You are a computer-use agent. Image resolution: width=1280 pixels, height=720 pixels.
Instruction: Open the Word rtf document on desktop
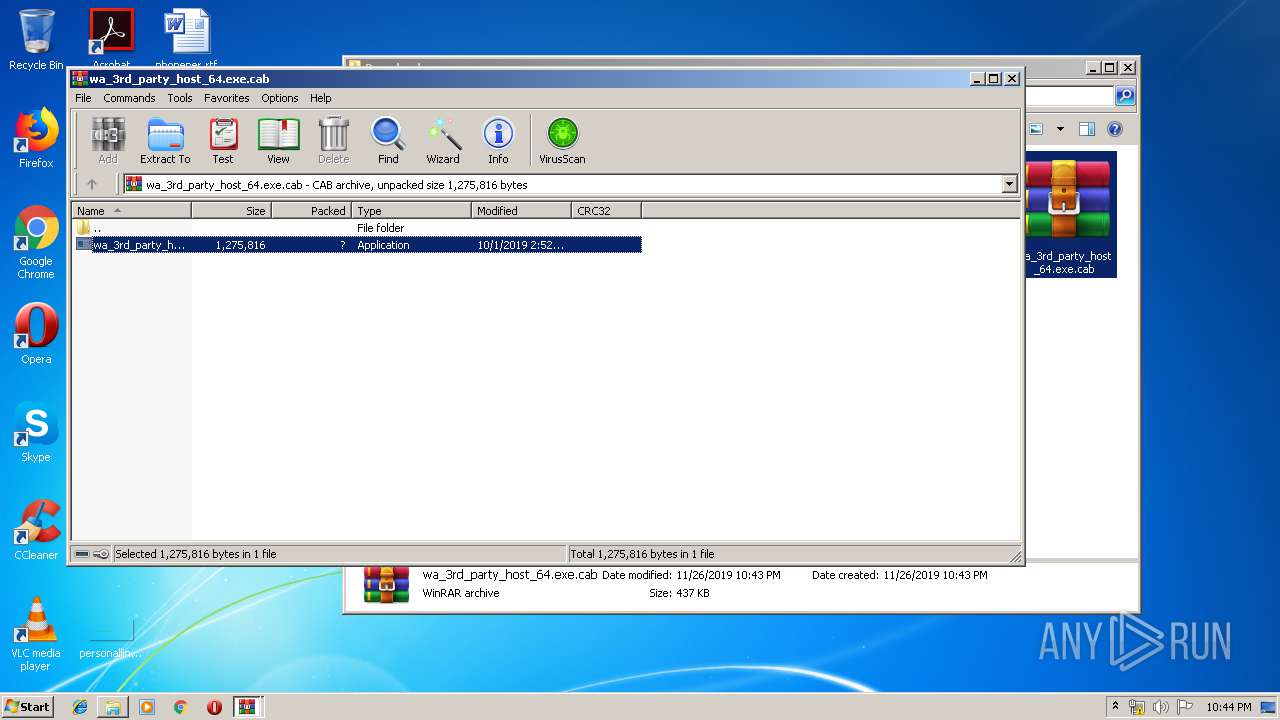(187, 38)
